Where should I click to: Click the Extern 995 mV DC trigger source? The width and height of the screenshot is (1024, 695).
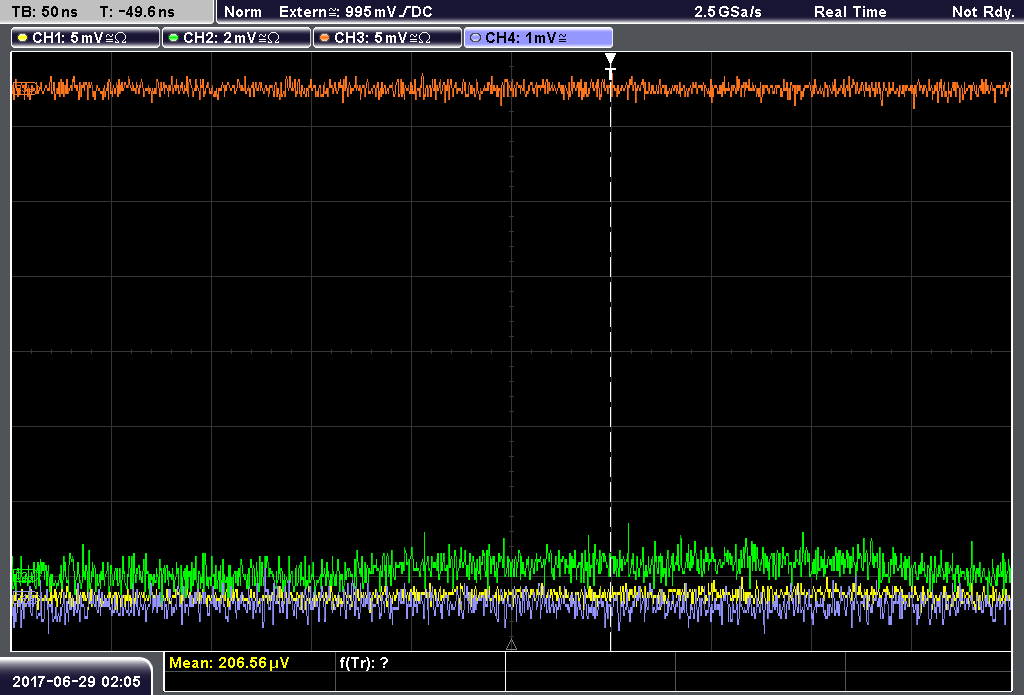[356, 12]
